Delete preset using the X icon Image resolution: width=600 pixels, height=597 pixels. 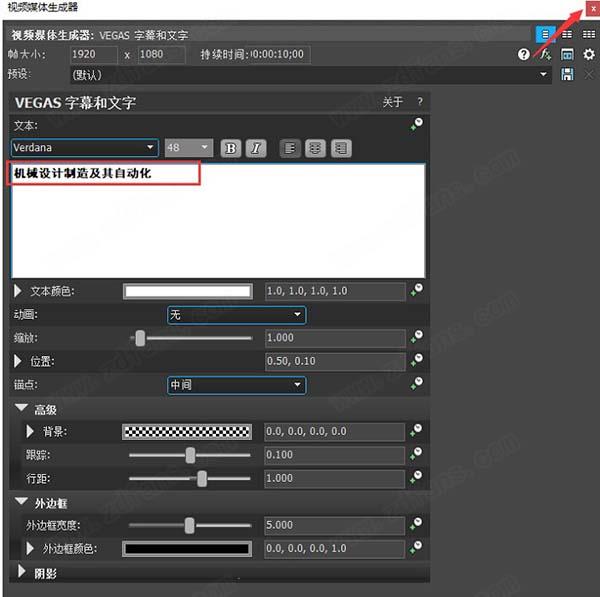[x=589, y=75]
